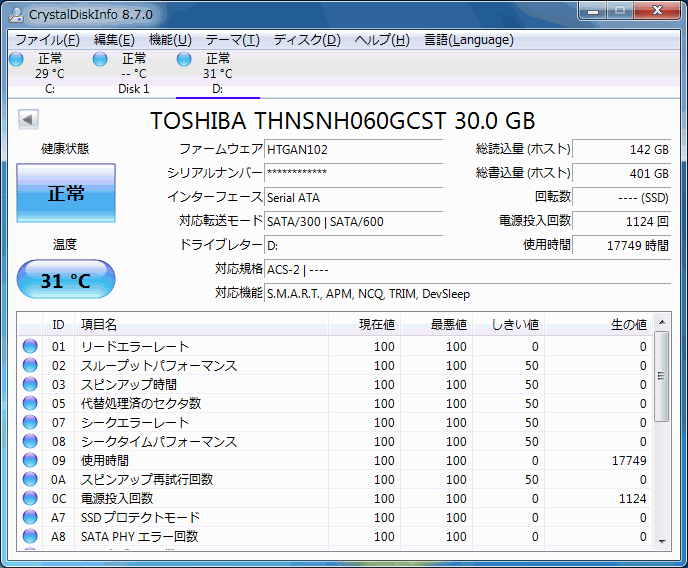Click the drive letter field D:

coord(353,245)
